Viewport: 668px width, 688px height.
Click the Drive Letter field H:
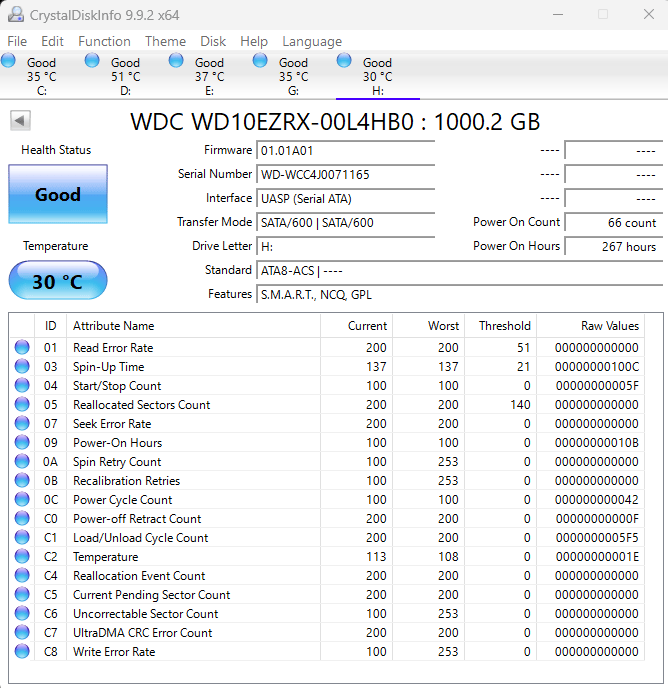coord(345,247)
